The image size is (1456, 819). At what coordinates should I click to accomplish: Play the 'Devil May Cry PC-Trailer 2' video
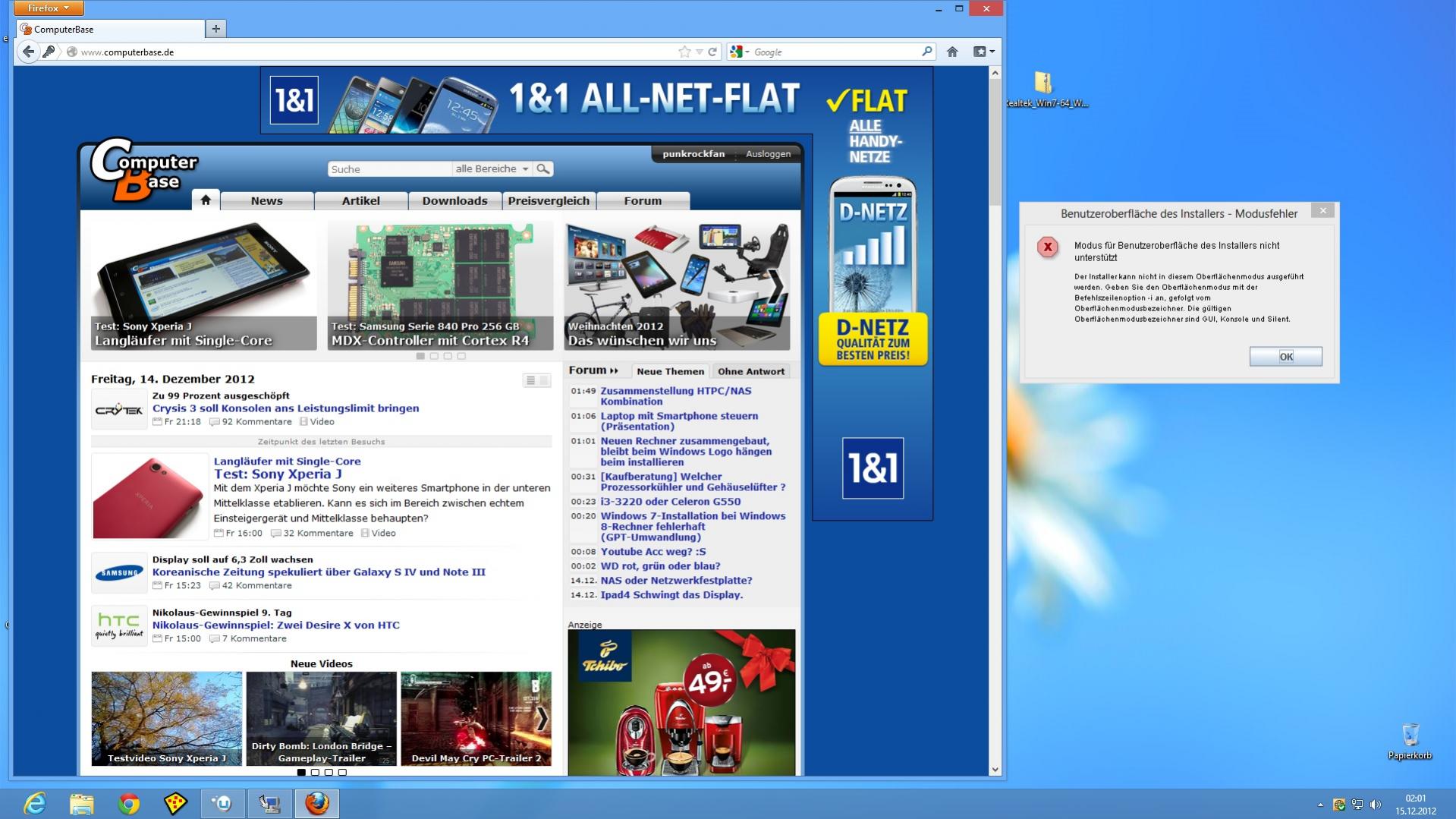[x=476, y=718]
